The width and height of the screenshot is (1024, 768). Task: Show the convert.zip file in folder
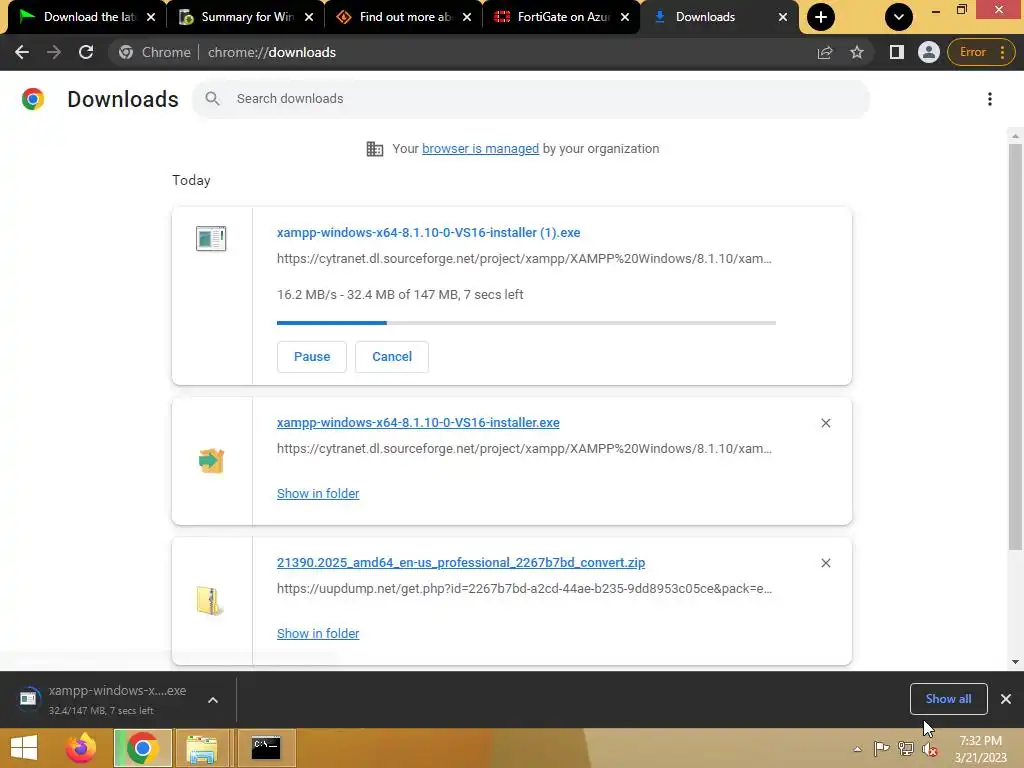[318, 633]
